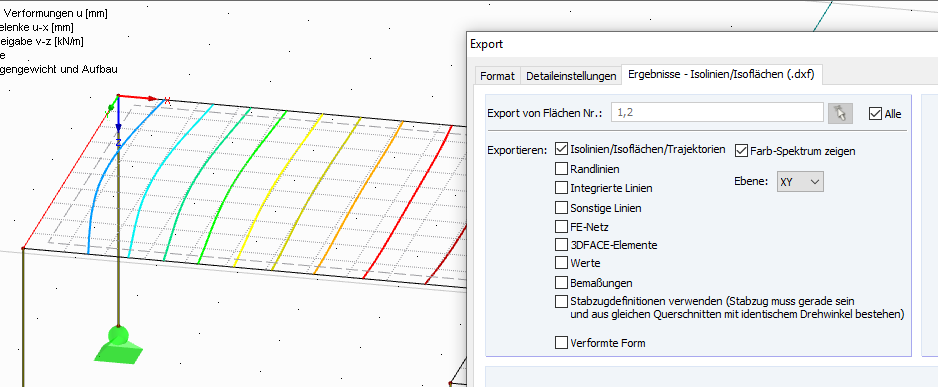Click the 'Verformungen u [mm]' legend text
938x387 pixels.
pyautogui.click(x=56, y=13)
